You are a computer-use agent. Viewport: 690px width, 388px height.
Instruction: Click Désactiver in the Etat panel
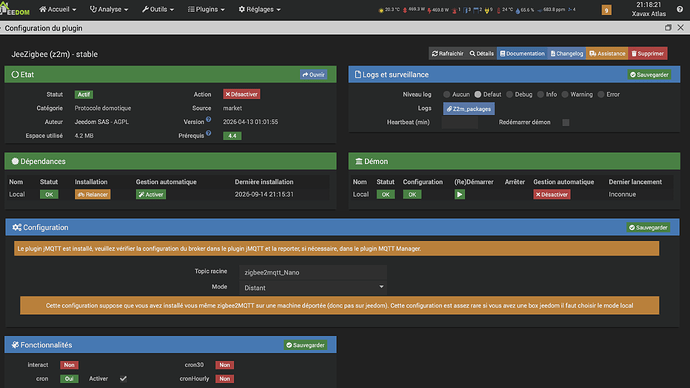pos(242,94)
